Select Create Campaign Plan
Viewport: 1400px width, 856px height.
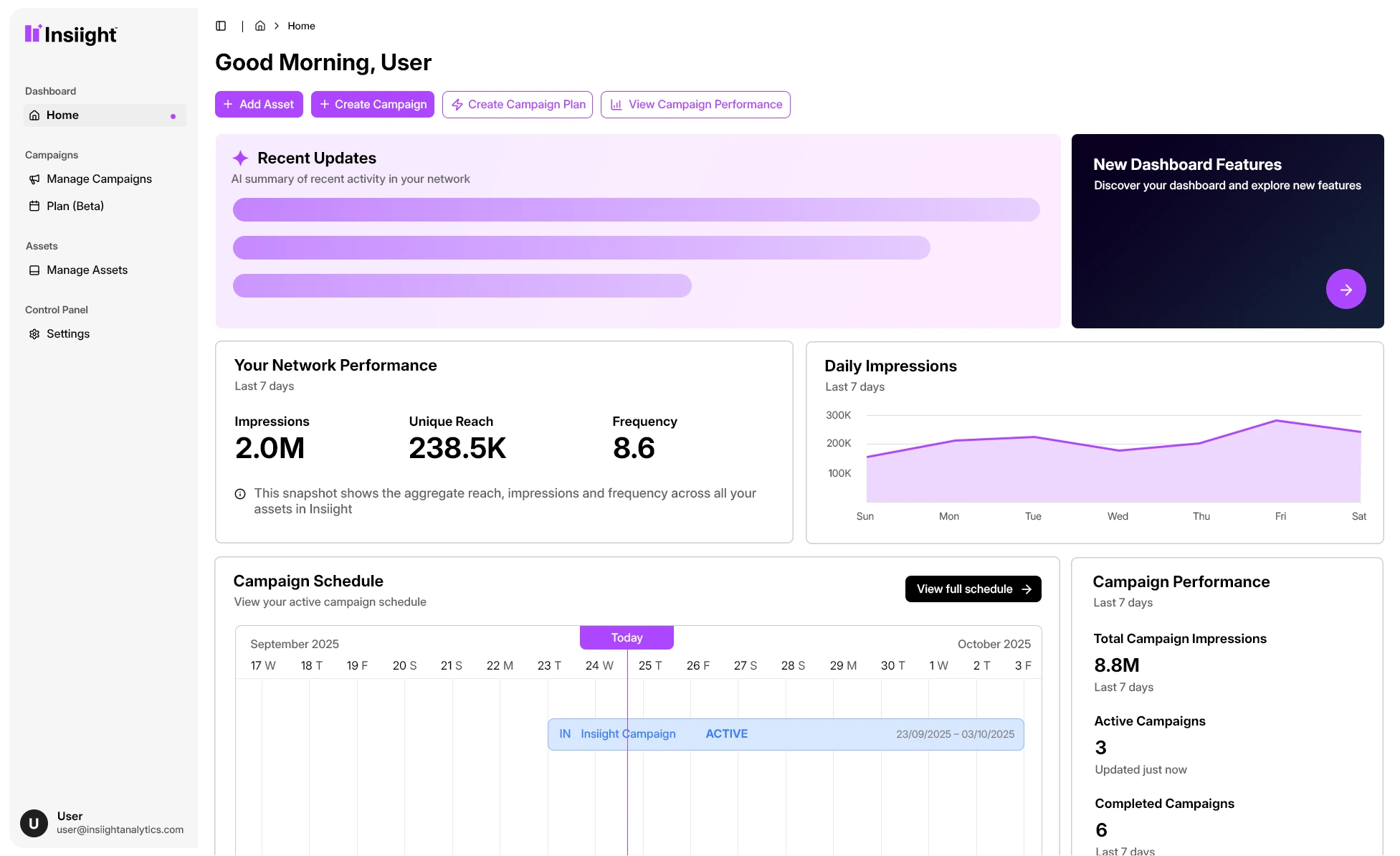click(517, 104)
